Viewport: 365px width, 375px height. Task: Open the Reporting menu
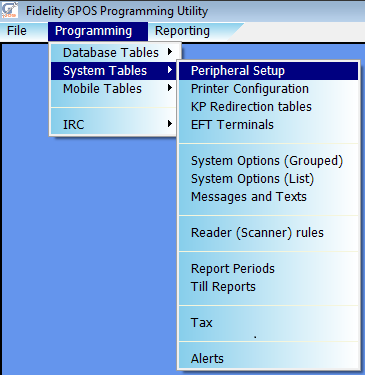click(182, 31)
